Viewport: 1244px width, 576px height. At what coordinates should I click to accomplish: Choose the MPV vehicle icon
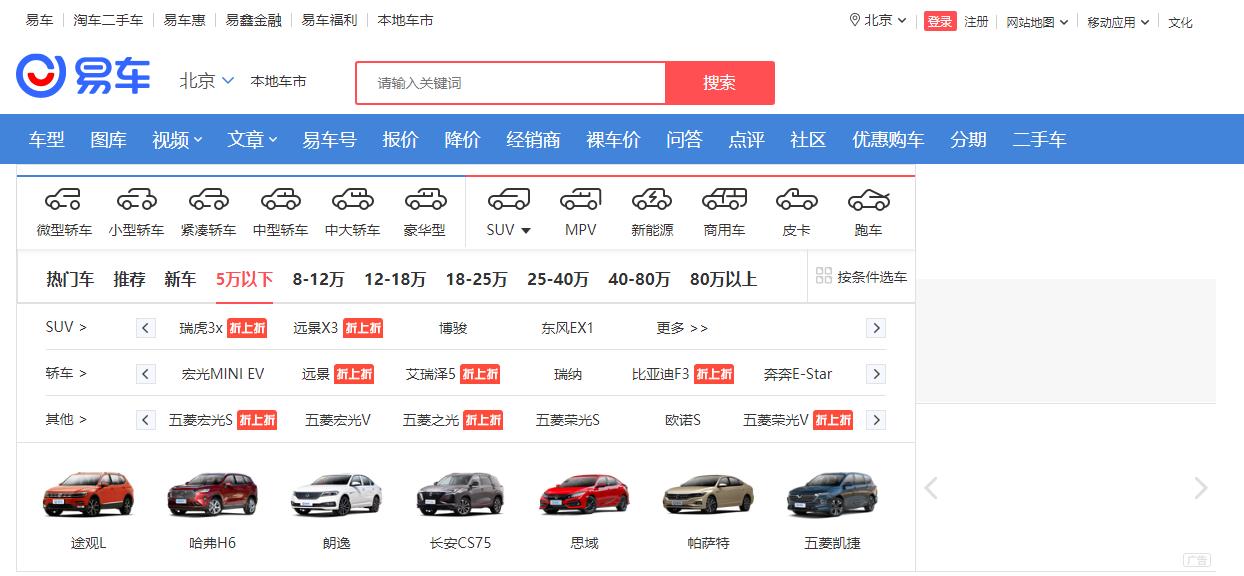tap(581, 199)
